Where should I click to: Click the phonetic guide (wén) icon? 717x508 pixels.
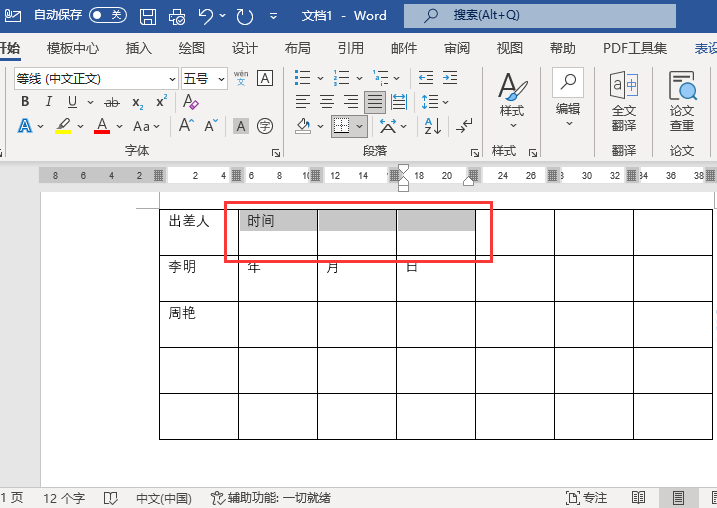pyautogui.click(x=241, y=79)
